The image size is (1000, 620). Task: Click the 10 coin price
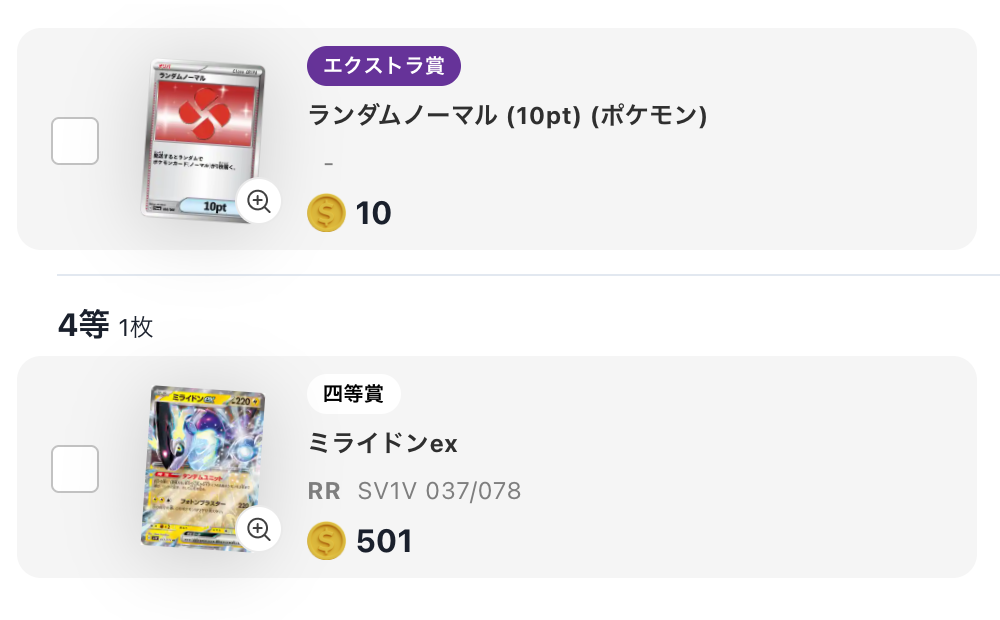(x=374, y=213)
